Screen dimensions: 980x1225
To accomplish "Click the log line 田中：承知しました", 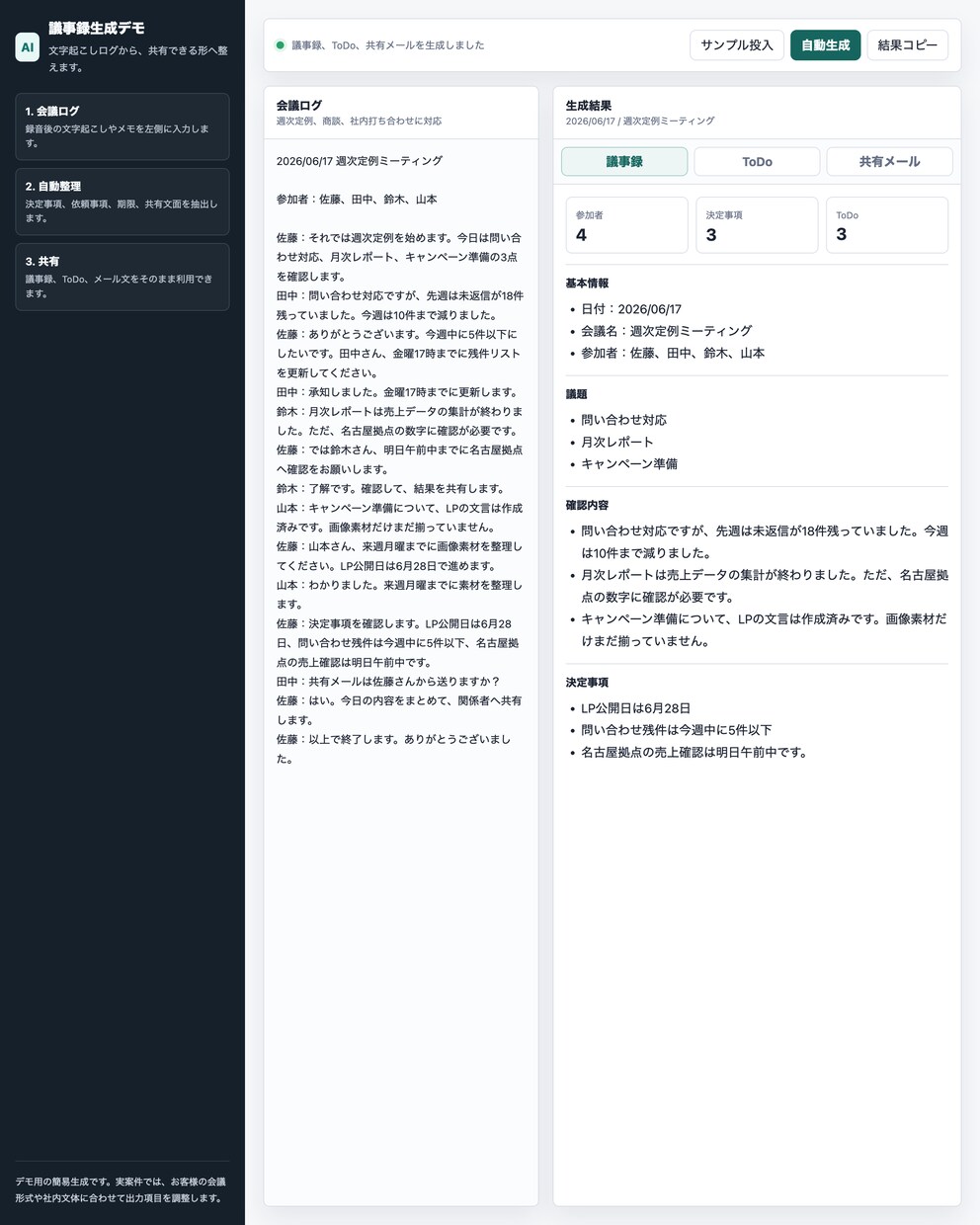I will [397, 392].
